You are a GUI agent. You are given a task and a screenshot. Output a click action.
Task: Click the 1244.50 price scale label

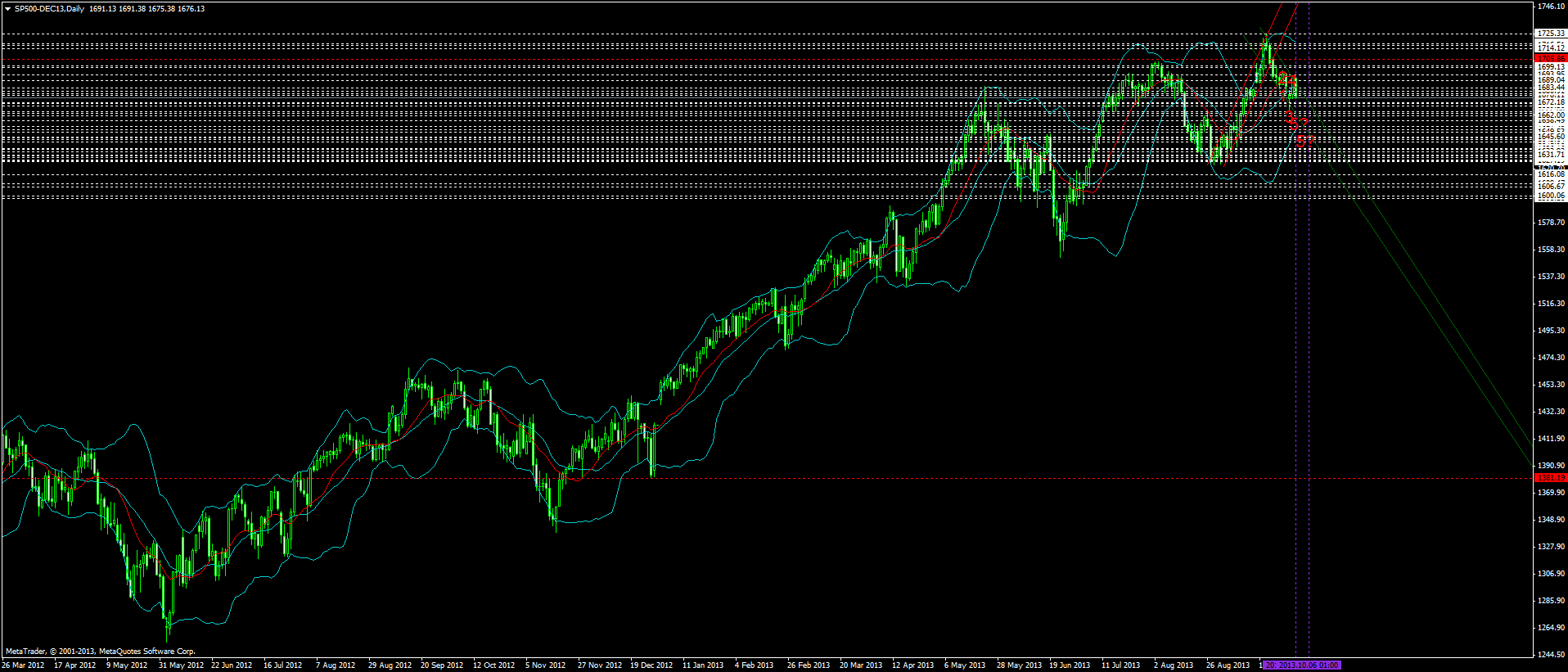point(1551,655)
